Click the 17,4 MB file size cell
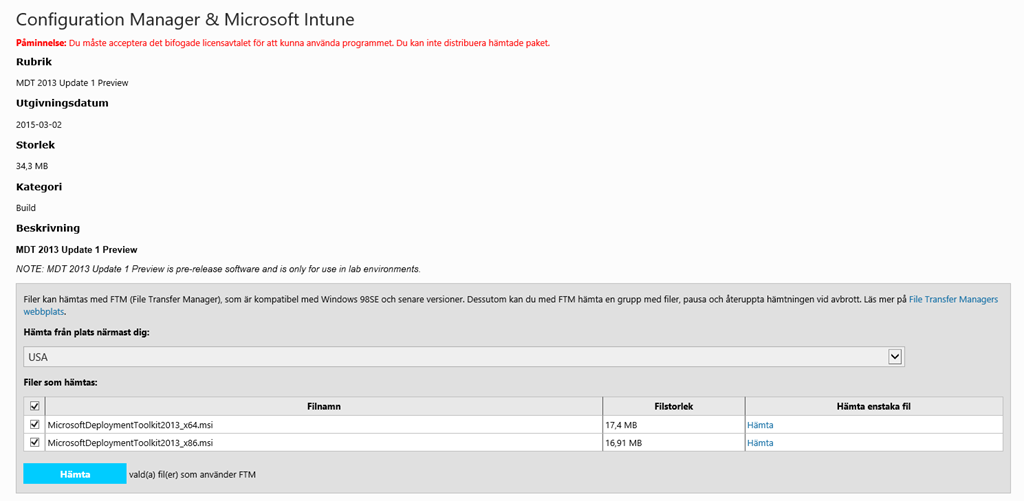This screenshot has height=501, width=1024. 624,425
